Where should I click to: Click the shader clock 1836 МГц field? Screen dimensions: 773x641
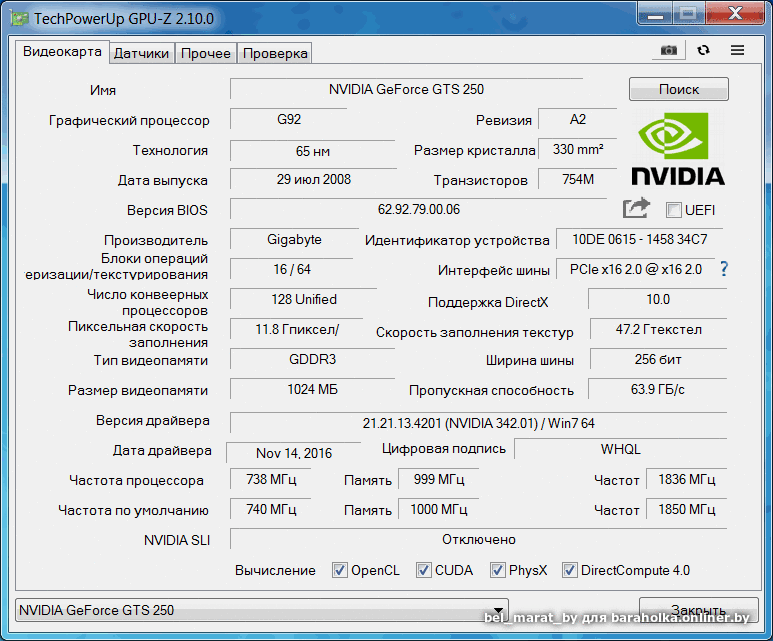click(686, 479)
